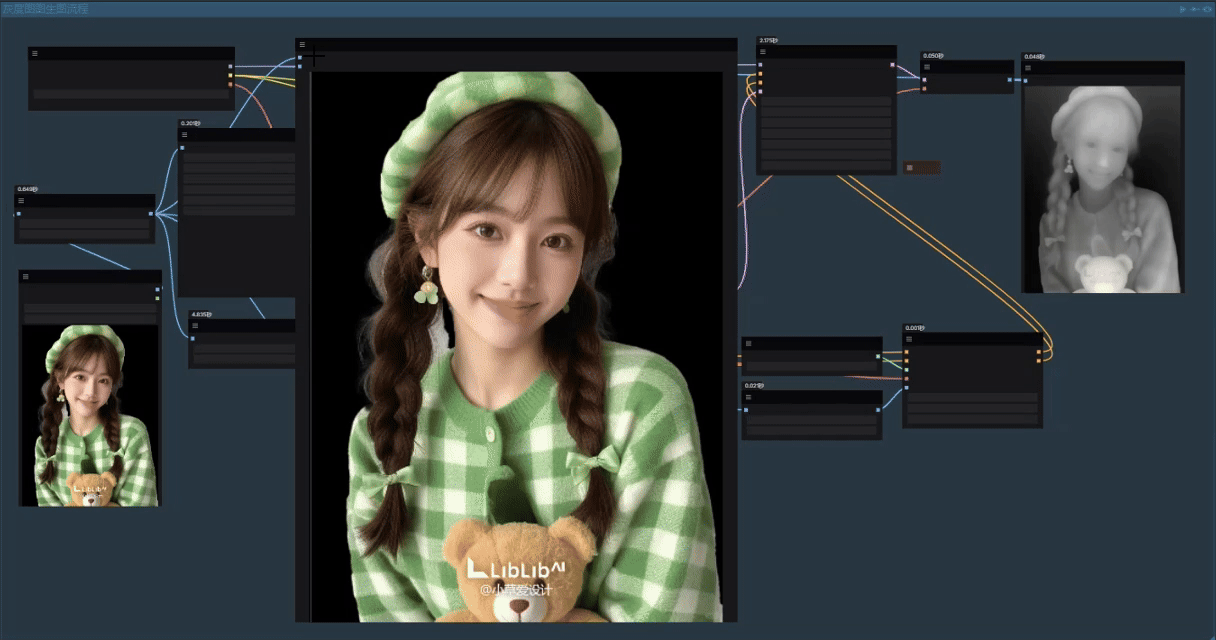The width and height of the screenshot is (1216, 640).
Task: Open menu icon of the 0.649秒 node
Action: click(x=20, y=200)
